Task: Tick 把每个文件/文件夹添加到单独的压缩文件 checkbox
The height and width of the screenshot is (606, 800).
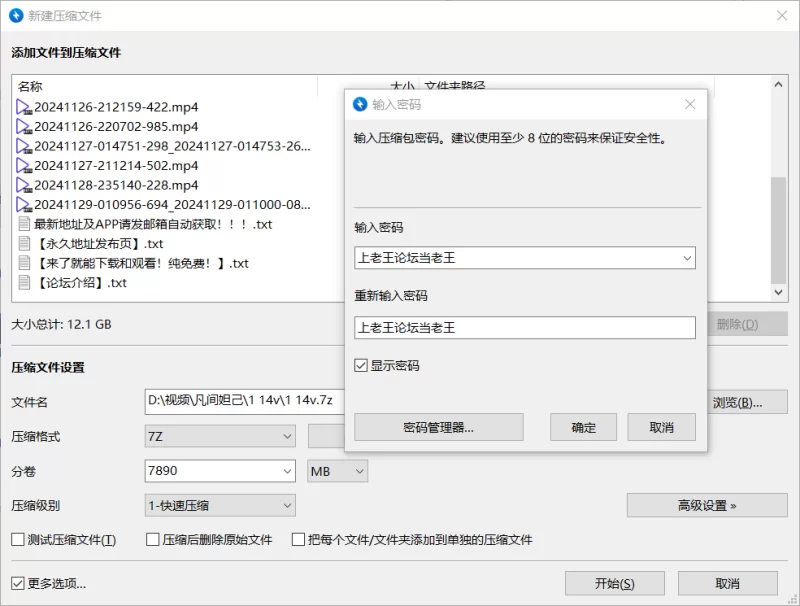Action: 298,540
